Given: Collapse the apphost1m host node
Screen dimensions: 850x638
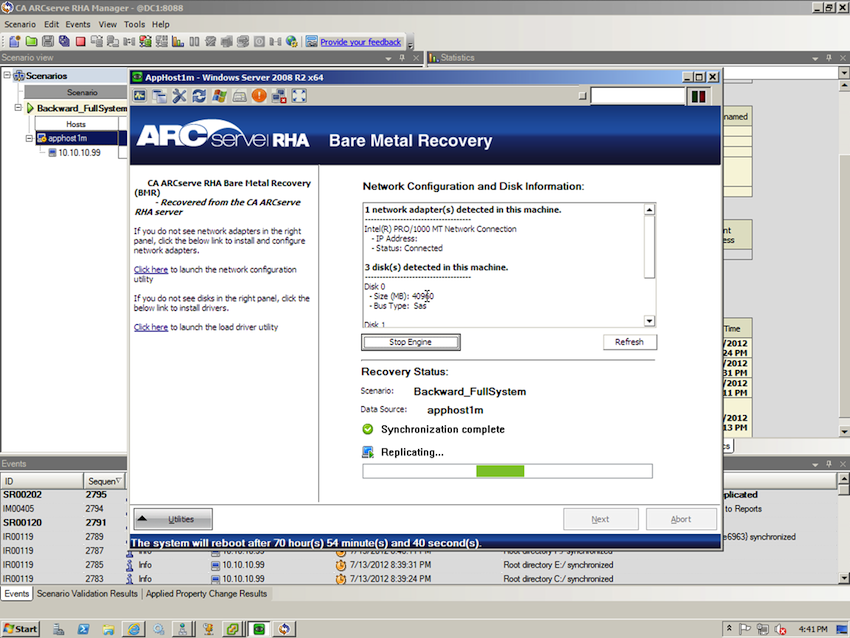Looking at the screenshot, I should click(29, 138).
